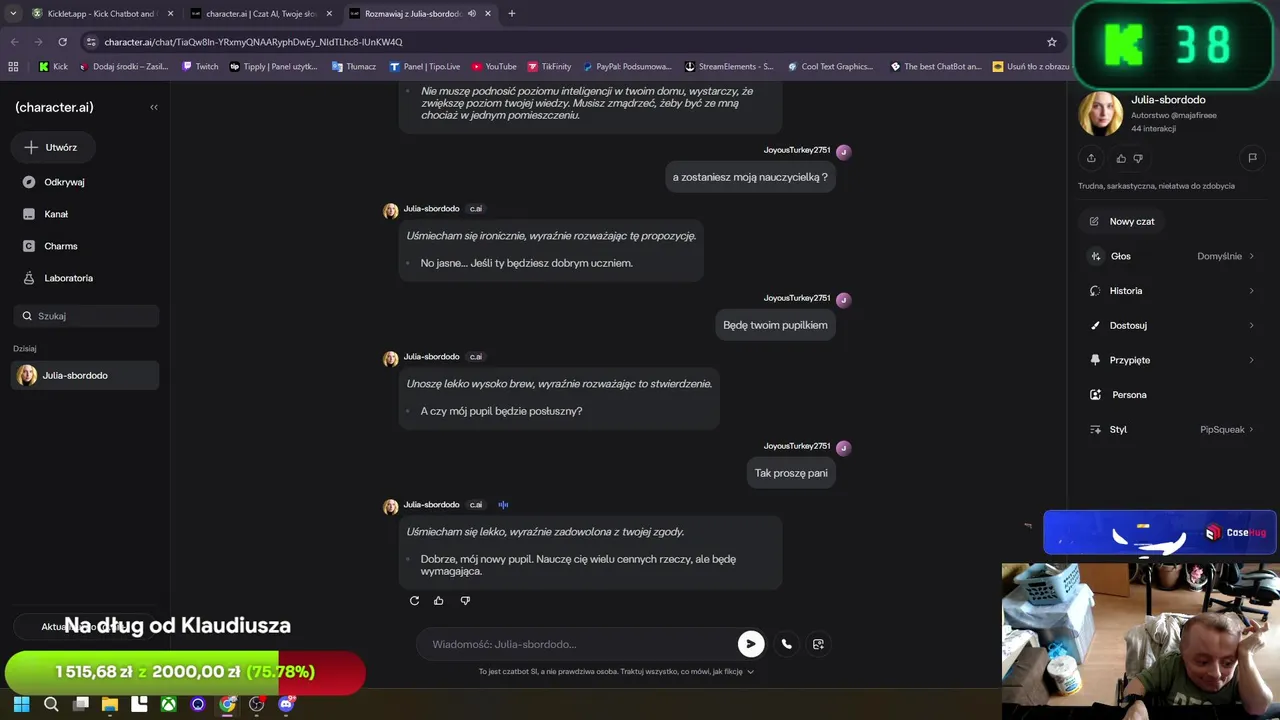Open Odkrywaj in the sidebar
The height and width of the screenshot is (720, 1280).
point(64,182)
